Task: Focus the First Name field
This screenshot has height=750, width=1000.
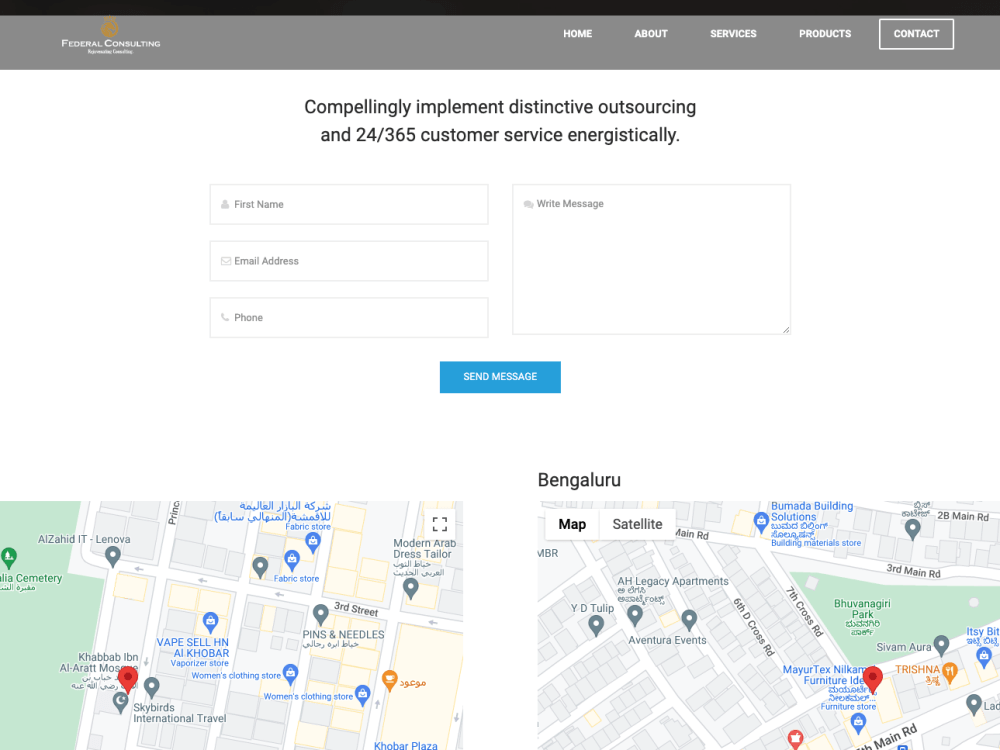Action: click(x=349, y=204)
